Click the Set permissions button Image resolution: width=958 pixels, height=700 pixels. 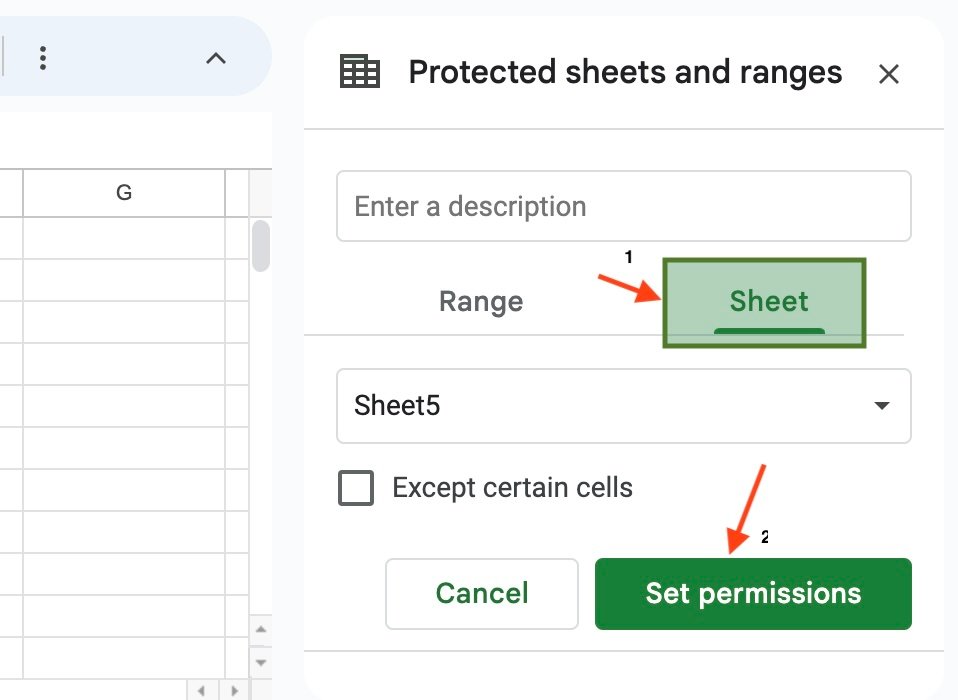click(753, 594)
